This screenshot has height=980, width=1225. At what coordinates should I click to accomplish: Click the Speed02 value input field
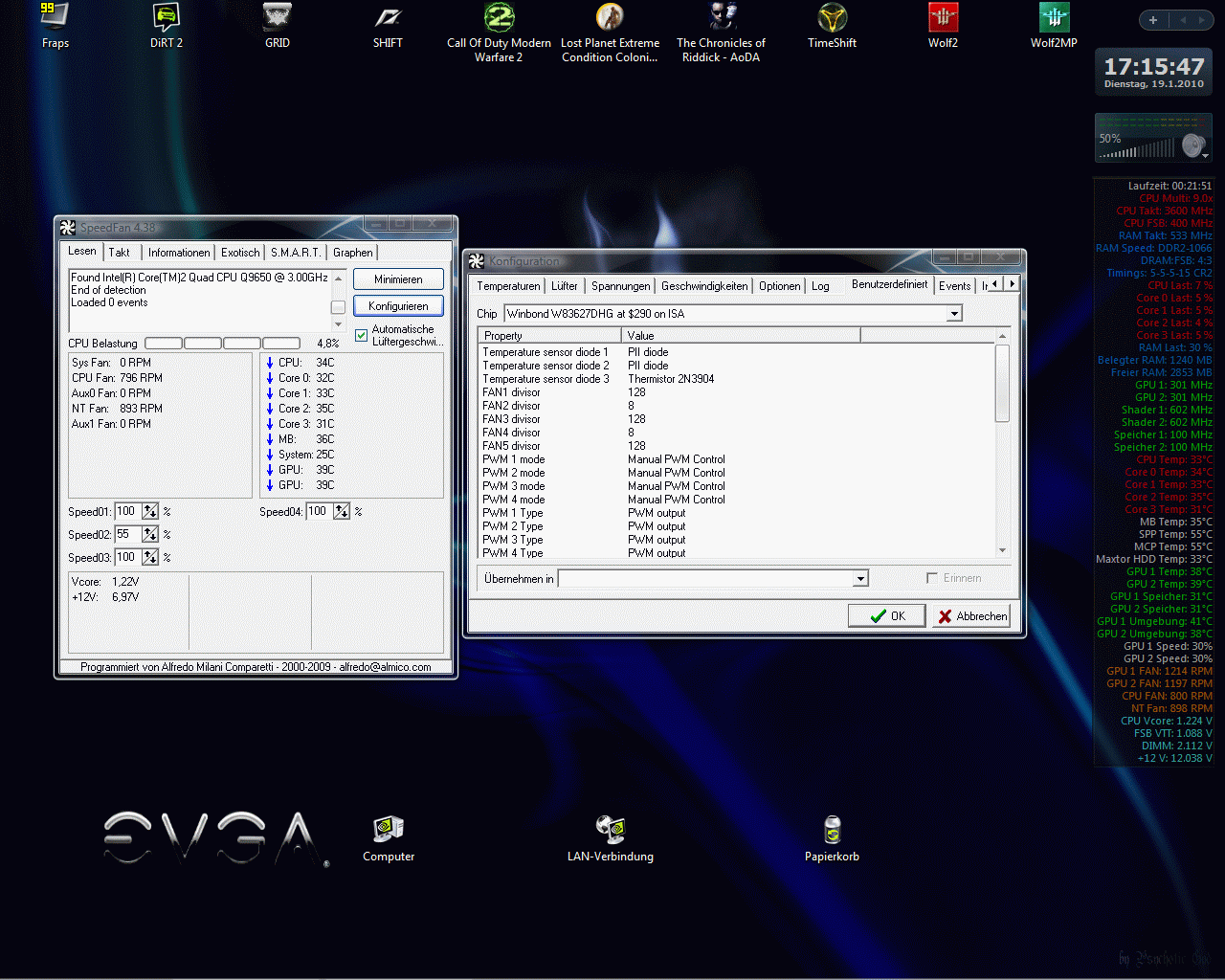tap(127, 535)
